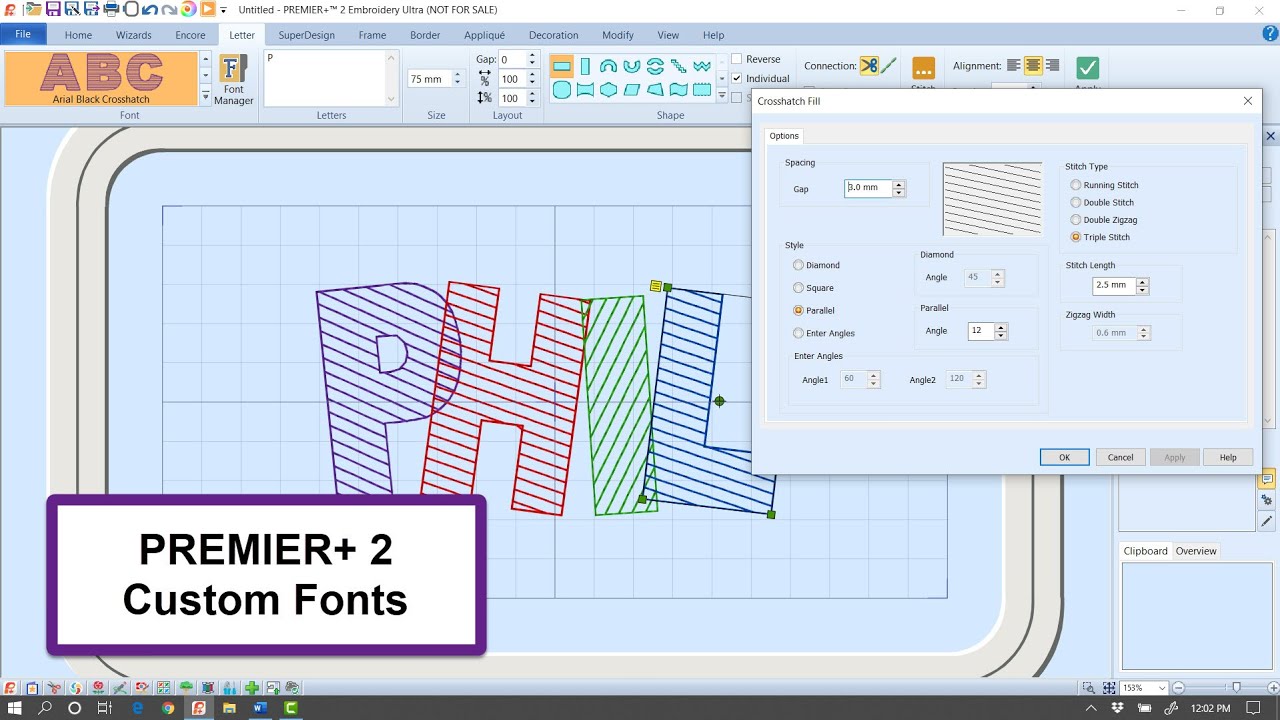
Task: Switch to the SuperDesign ribbon tab
Action: [x=307, y=35]
